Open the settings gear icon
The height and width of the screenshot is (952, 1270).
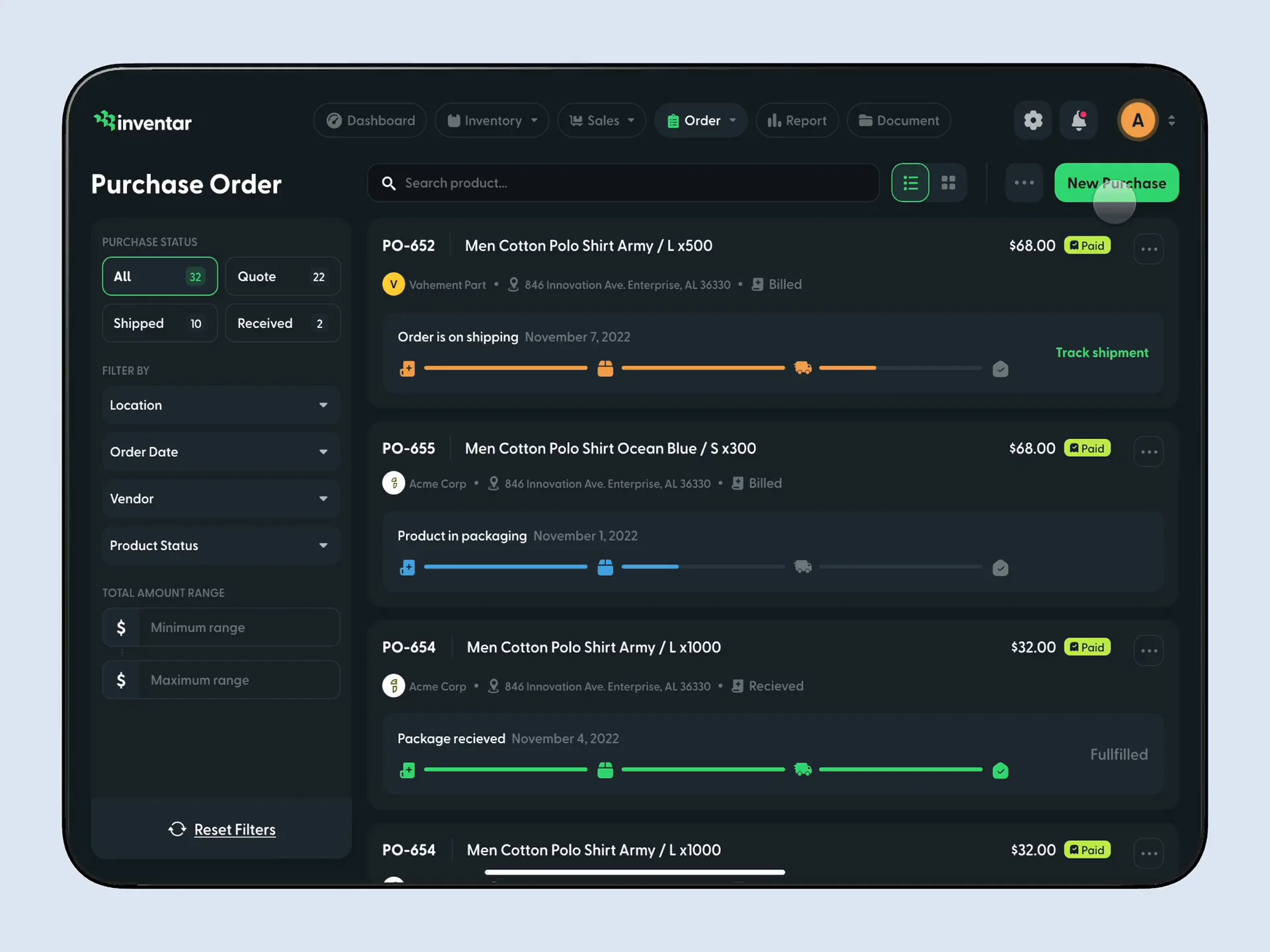(1033, 120)
